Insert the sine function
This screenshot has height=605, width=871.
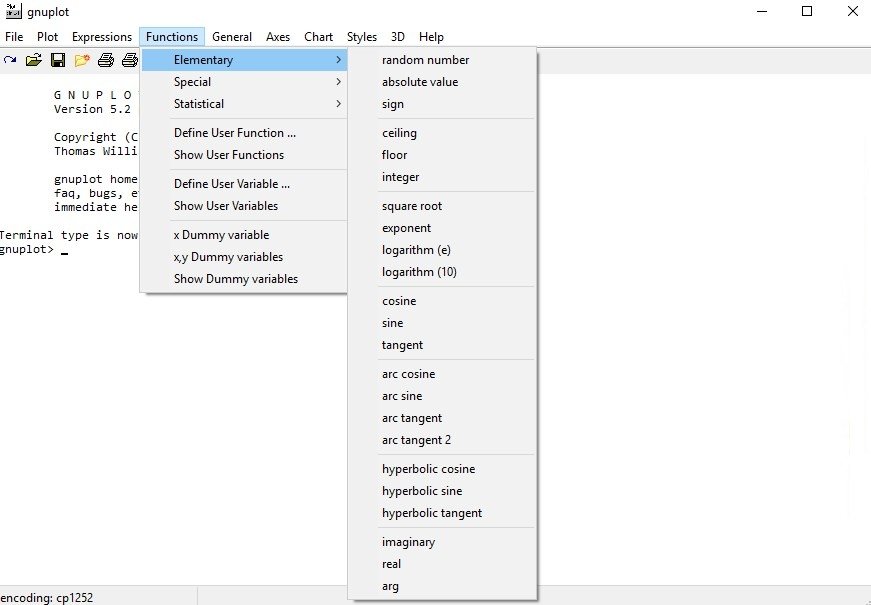pos(443,323)
